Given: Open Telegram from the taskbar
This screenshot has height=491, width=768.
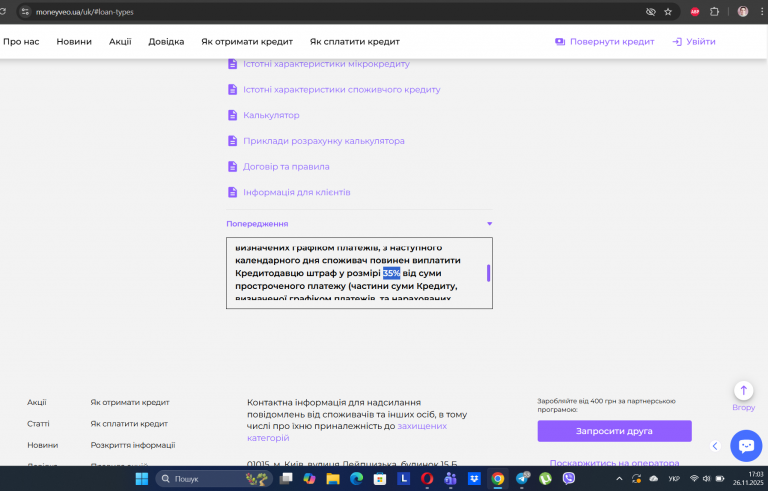Looking at the screenshot, I should [522, 479].
